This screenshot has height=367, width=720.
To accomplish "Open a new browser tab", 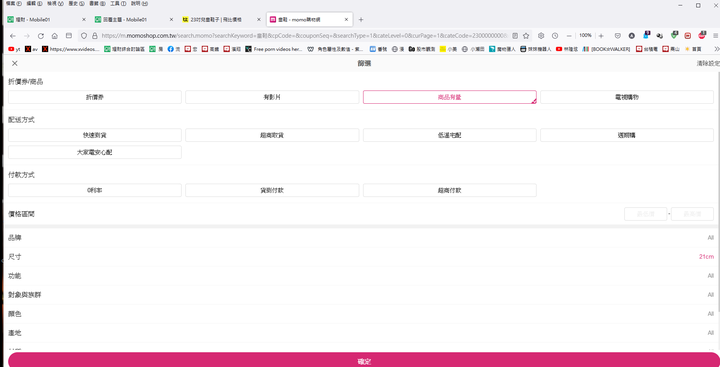I will (x=361, y=20).
